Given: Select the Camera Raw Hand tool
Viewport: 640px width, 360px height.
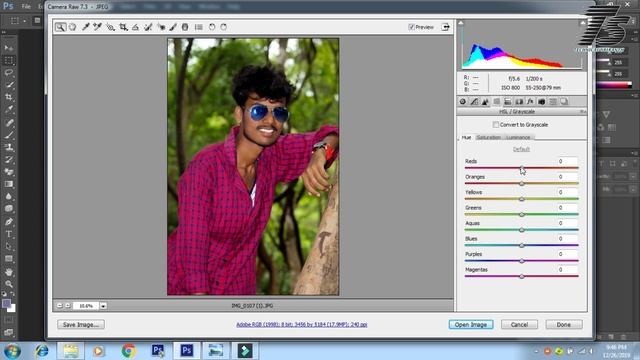Looking at the screenshot, I should (x=73, y=27).
